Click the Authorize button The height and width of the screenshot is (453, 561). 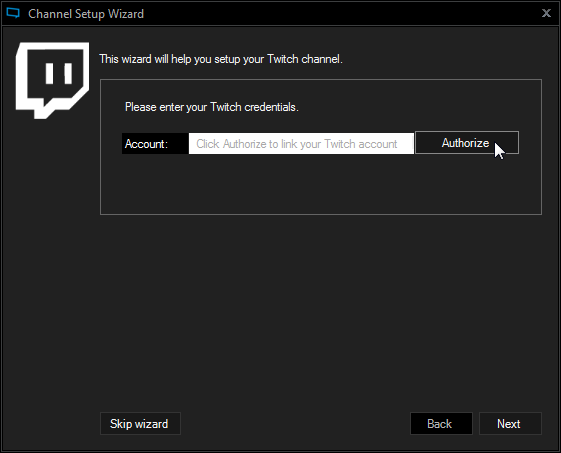click(467, 143)
